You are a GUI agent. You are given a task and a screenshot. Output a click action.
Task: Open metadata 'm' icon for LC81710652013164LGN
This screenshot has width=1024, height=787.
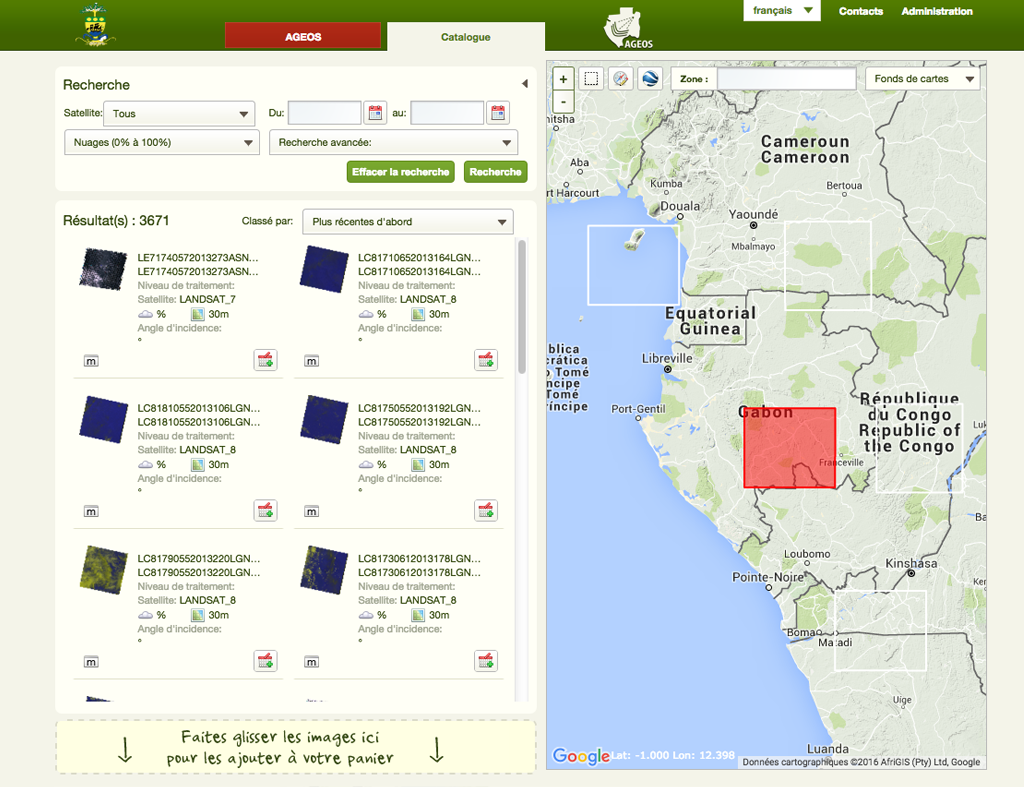click(312, 361)
